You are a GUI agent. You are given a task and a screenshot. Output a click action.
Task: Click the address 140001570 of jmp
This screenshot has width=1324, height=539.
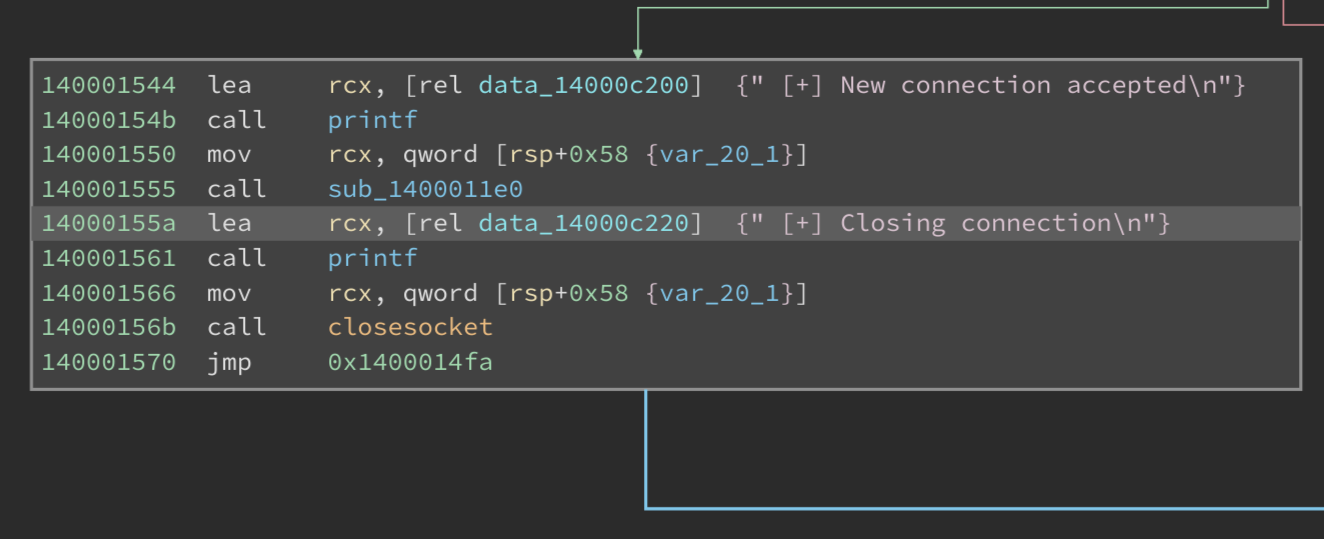pos(108,362)
